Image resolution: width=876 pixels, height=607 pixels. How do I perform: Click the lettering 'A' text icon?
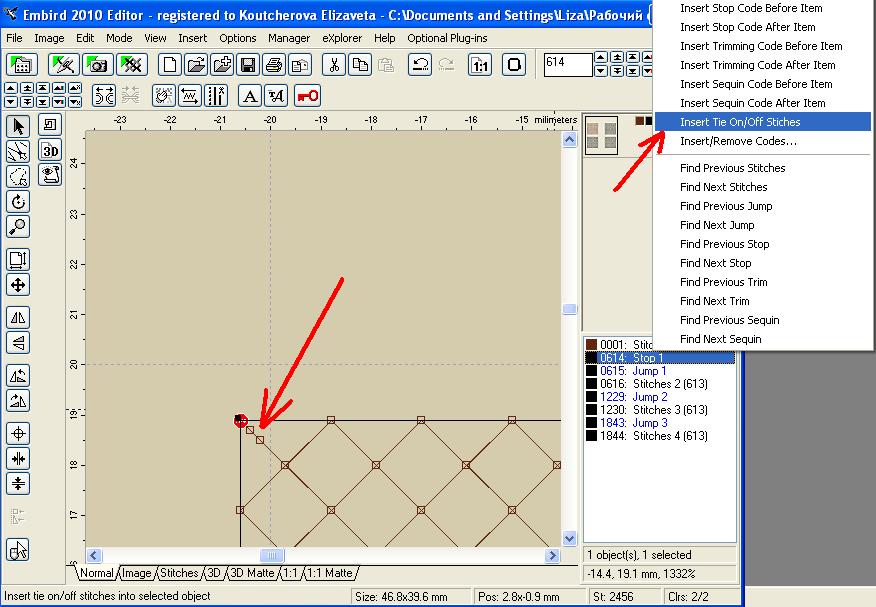(250, 95)
